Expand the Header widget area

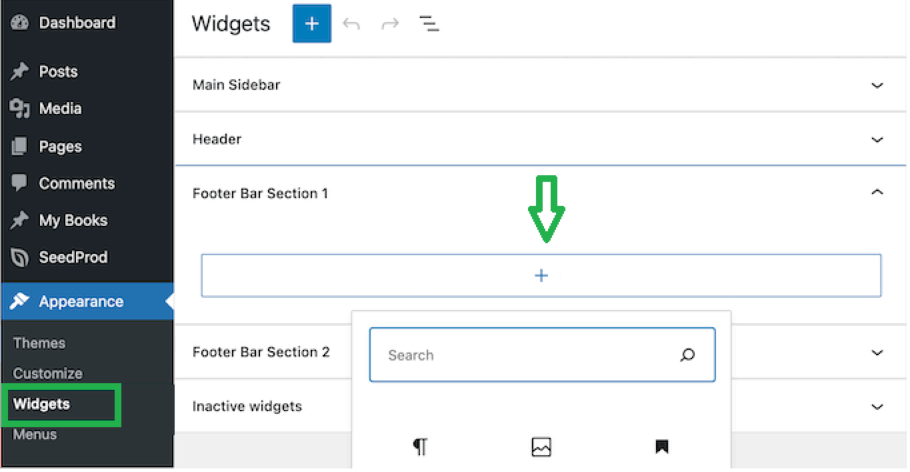(877, 140)
